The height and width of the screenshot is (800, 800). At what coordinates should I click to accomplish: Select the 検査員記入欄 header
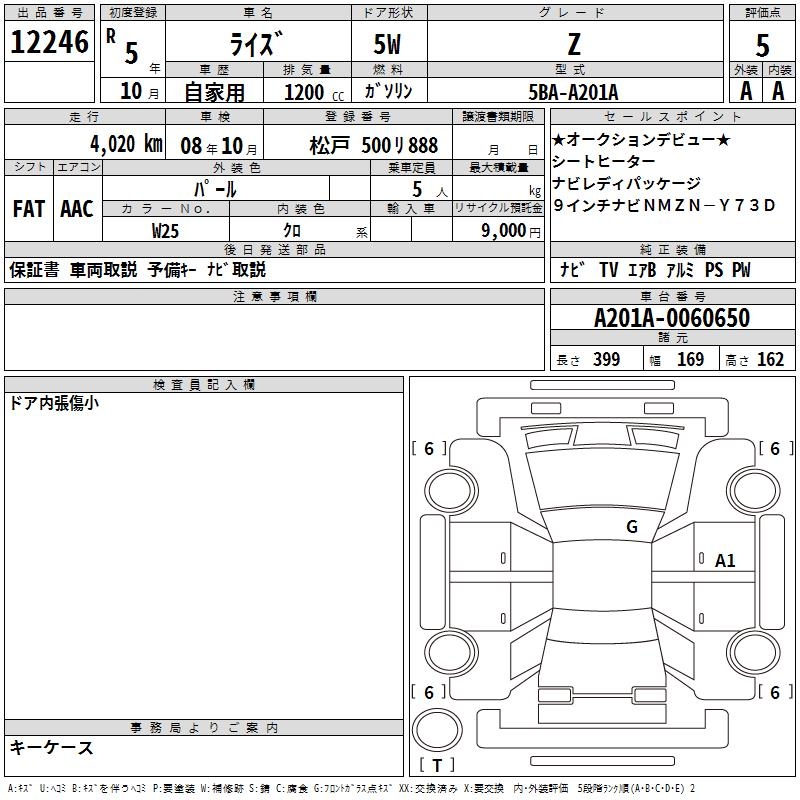(x=204, y=385)
